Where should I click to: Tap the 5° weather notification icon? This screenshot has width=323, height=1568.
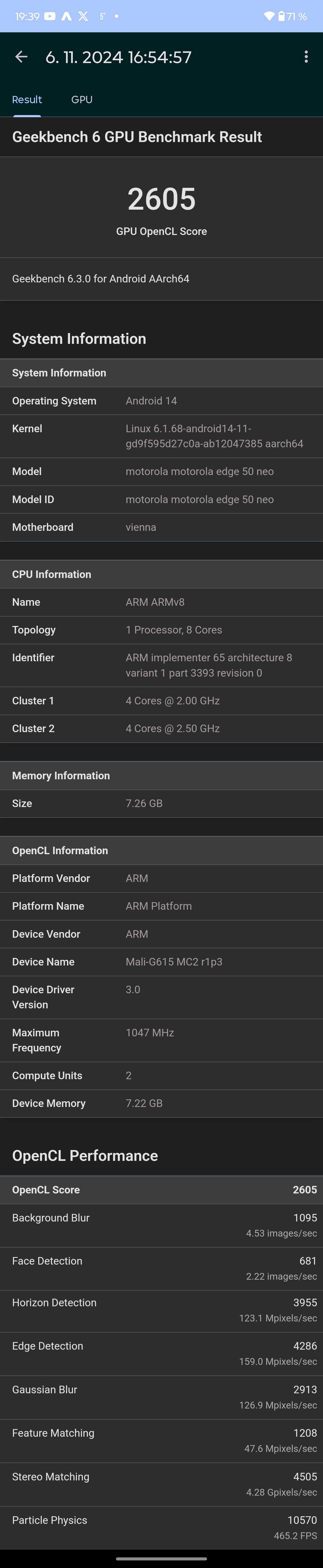pos(102,16)
